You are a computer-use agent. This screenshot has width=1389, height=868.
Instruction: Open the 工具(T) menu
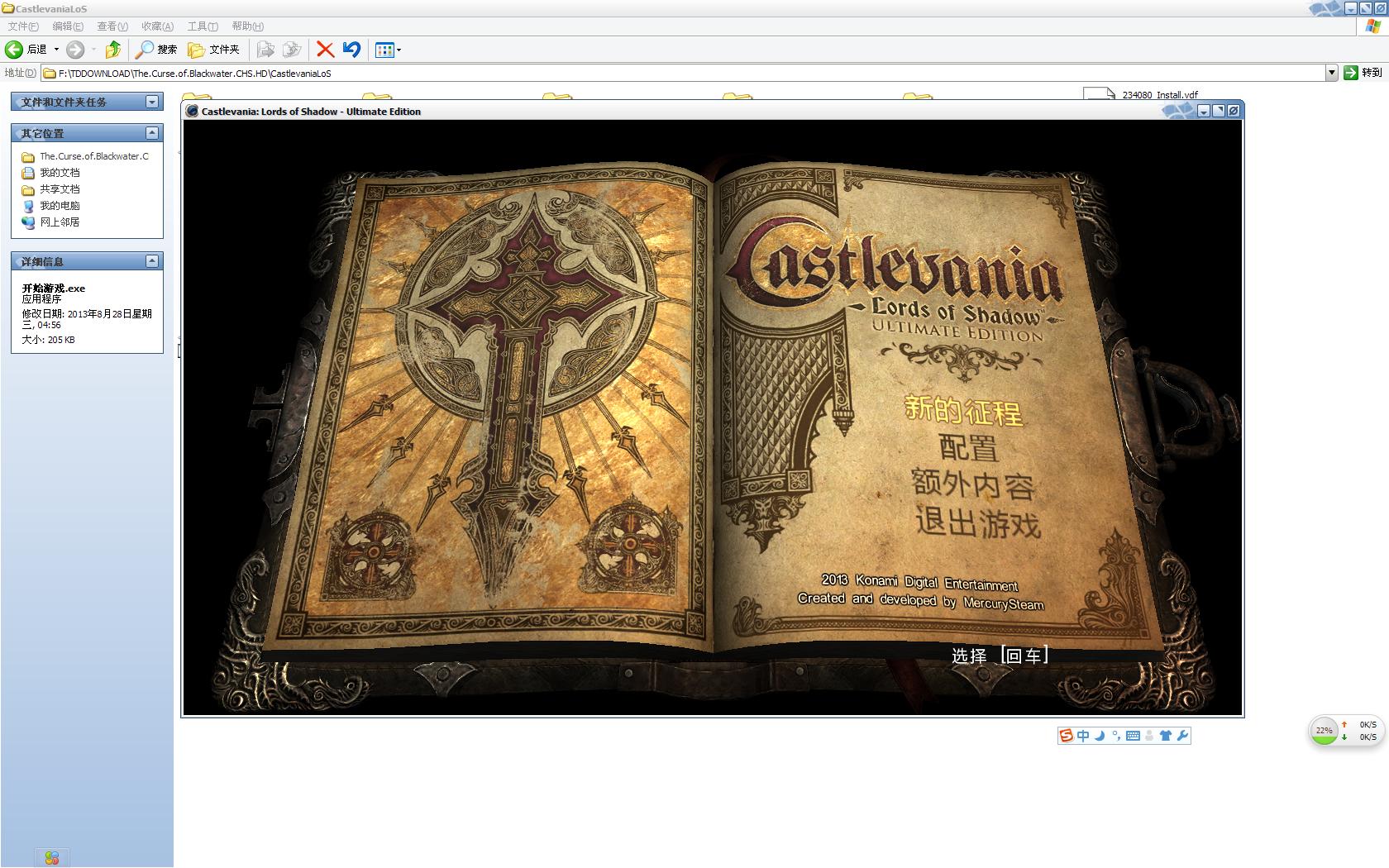pyautogui.click(x=203, y=26)
